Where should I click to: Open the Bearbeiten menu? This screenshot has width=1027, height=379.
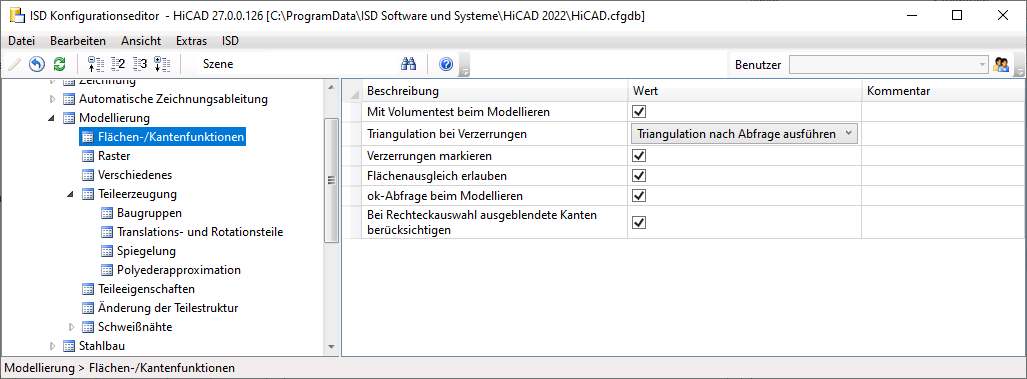tap(78, 41)
